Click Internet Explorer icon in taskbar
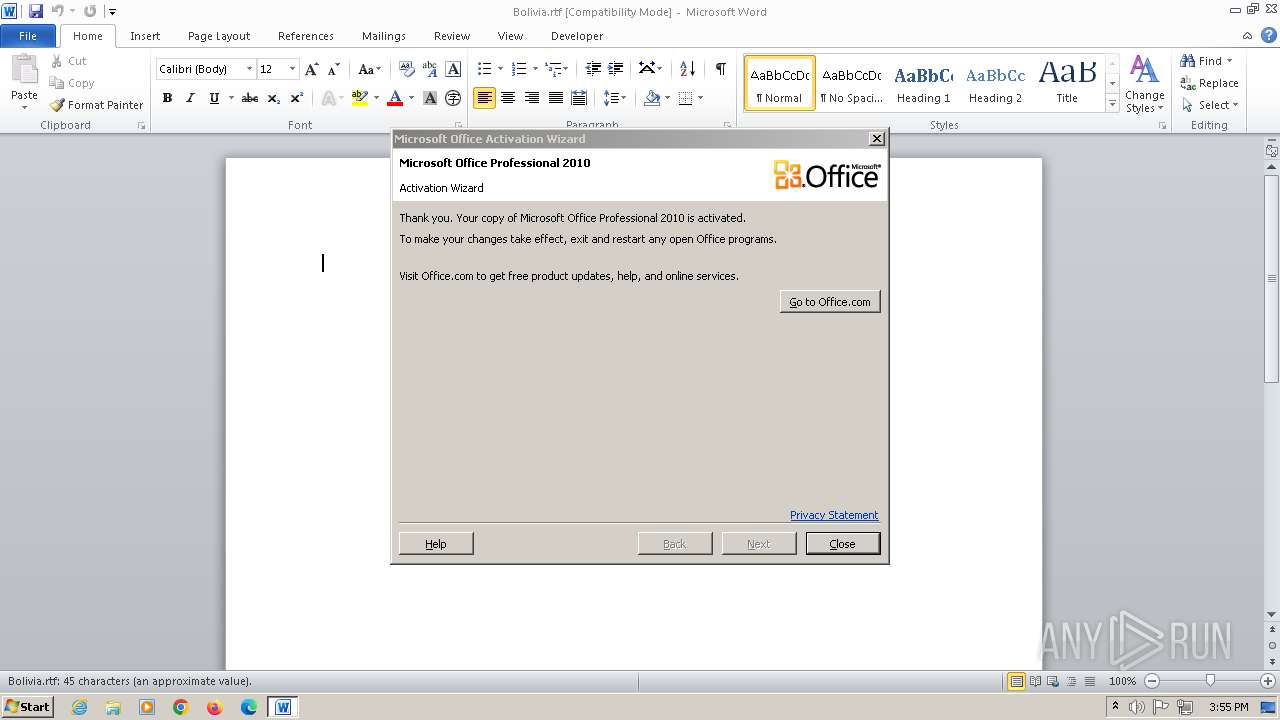 click(x=79, y=707)
